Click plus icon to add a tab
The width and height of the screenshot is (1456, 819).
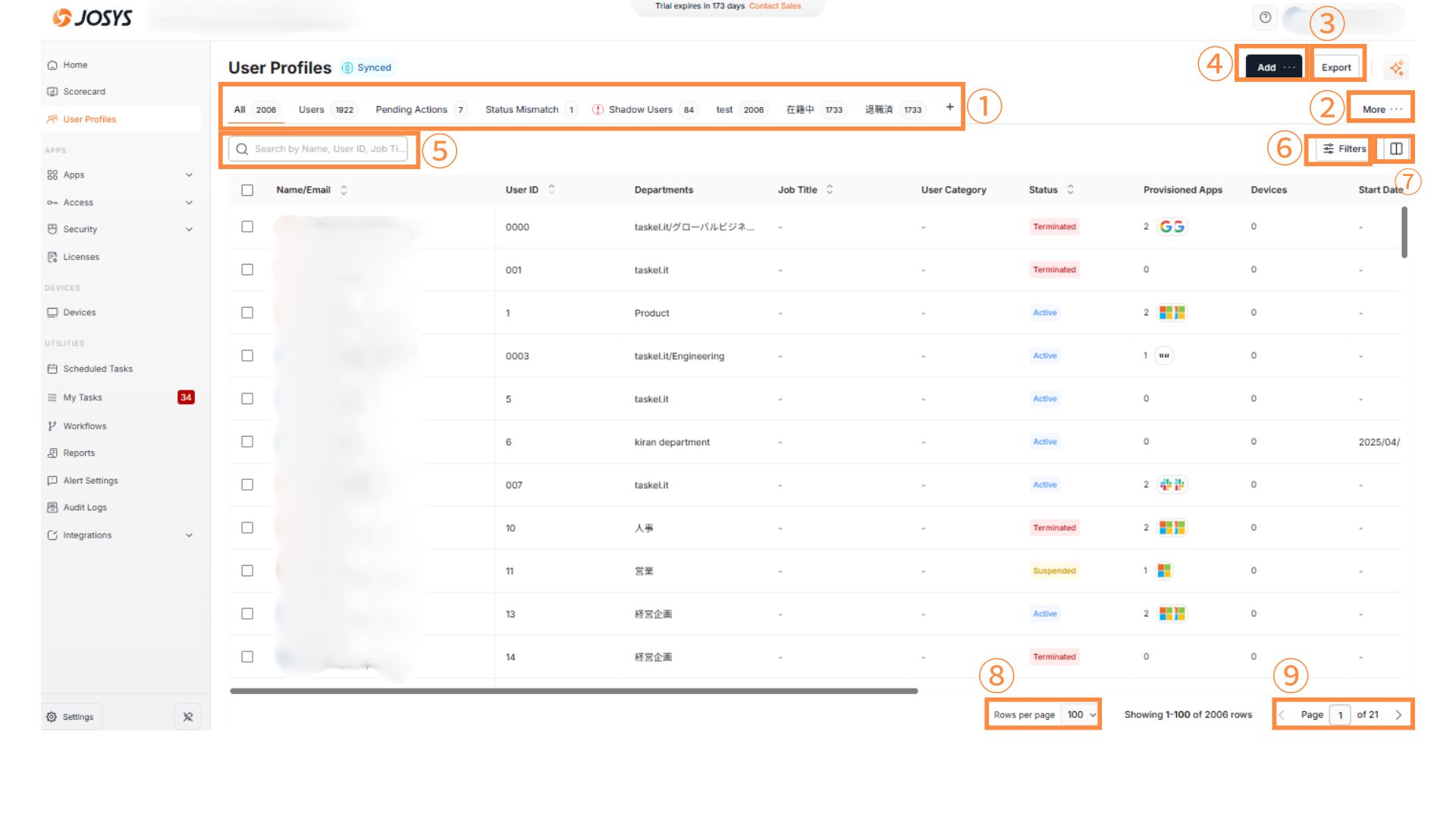pos(949,108)
